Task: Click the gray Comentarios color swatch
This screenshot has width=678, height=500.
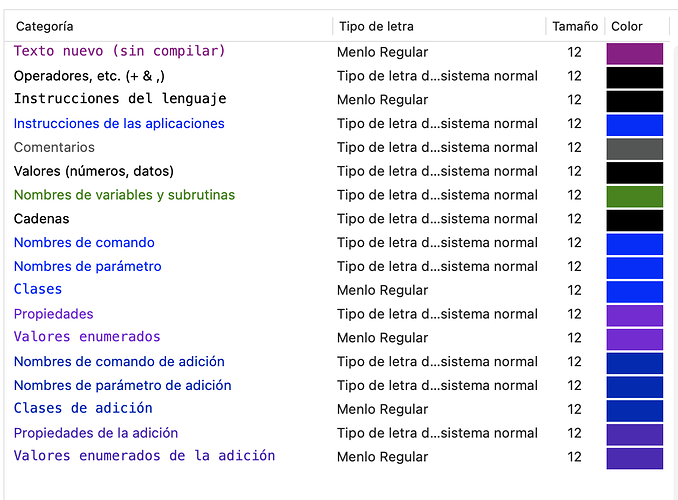Action: (x=634, y=148)
